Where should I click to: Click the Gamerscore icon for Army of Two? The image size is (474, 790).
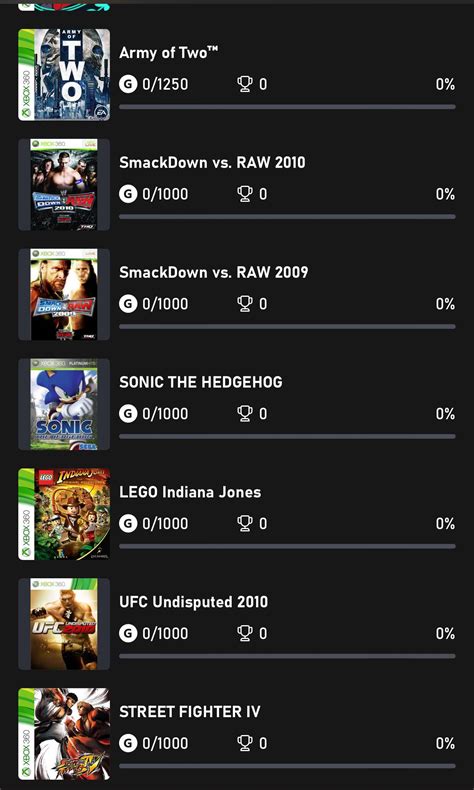pos(128,84)
